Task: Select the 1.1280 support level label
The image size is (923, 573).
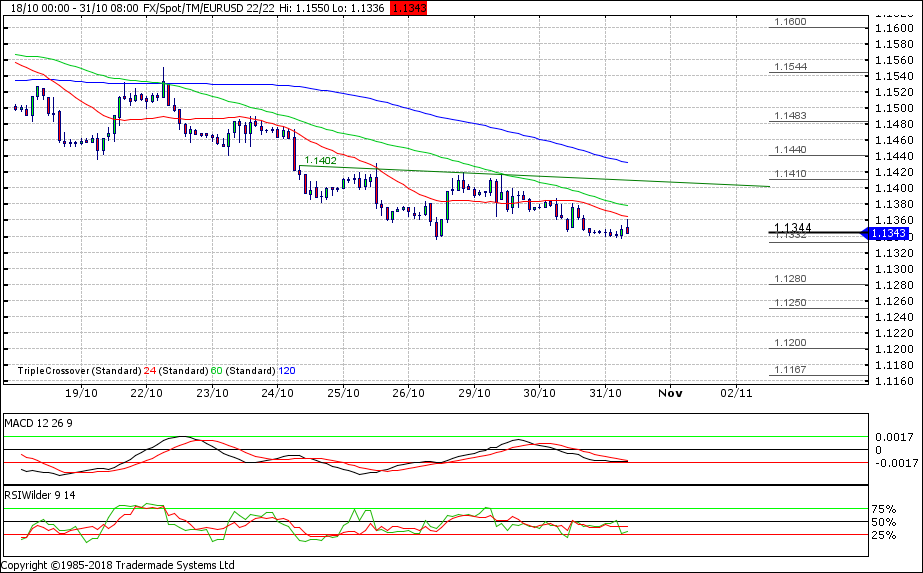Action: (x=790, y=279)
